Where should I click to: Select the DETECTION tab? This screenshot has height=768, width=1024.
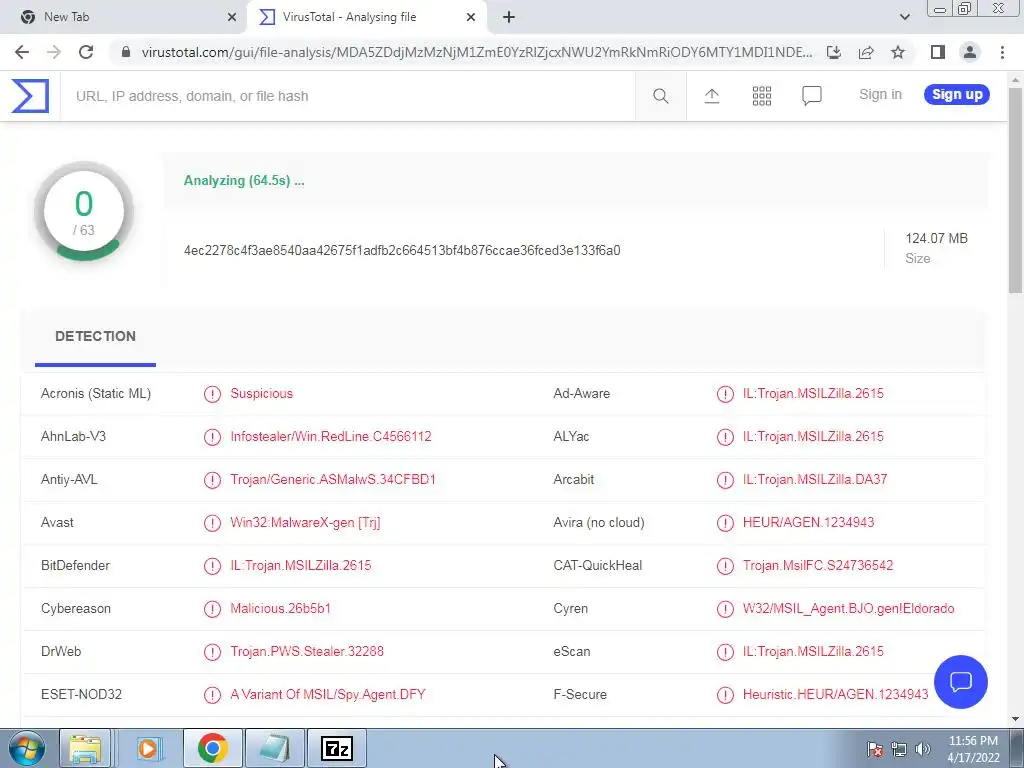coord(95,336)
